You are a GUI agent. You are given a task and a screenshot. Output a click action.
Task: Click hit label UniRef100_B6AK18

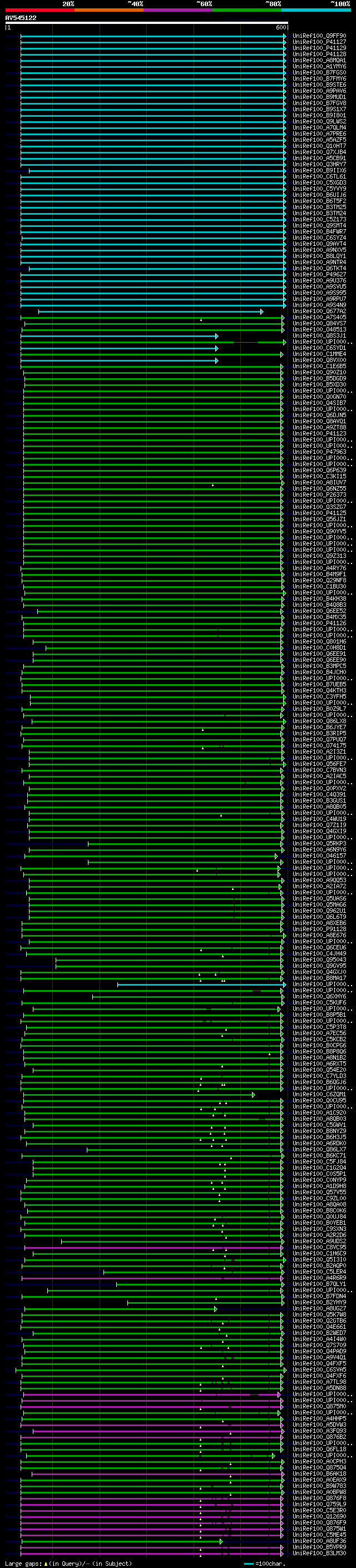[x=319, y=1473]
